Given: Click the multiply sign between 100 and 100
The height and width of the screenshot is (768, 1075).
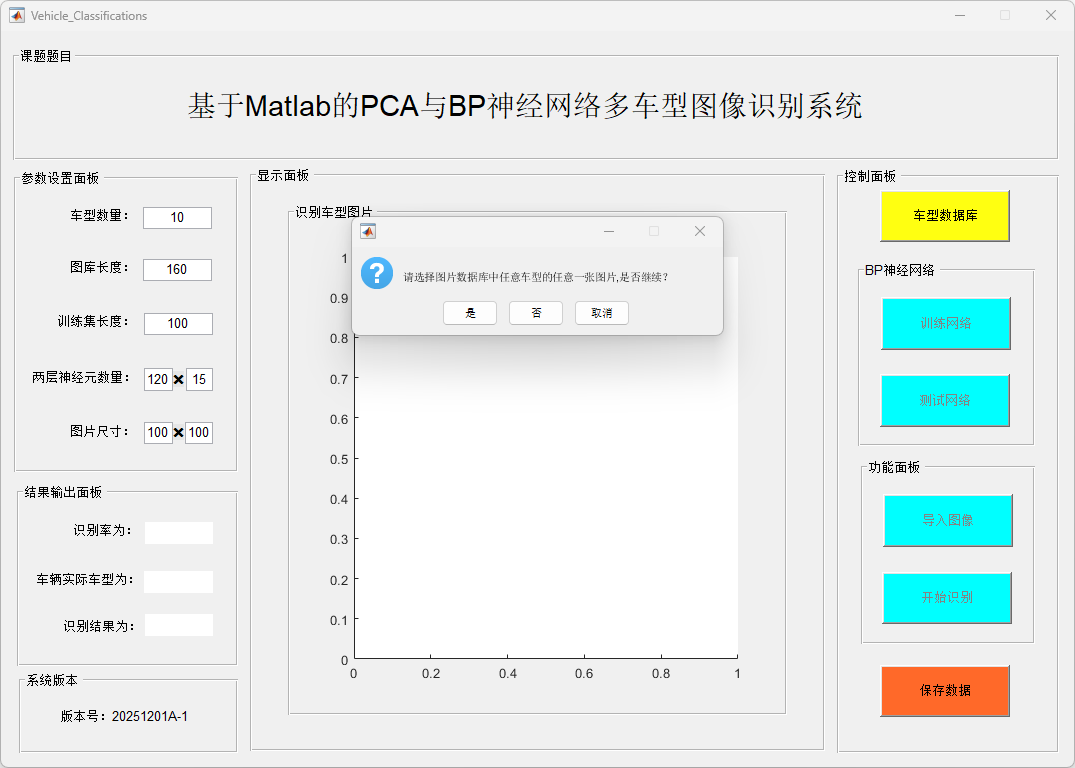Looking at the screenshot, I should coord(179,433).
